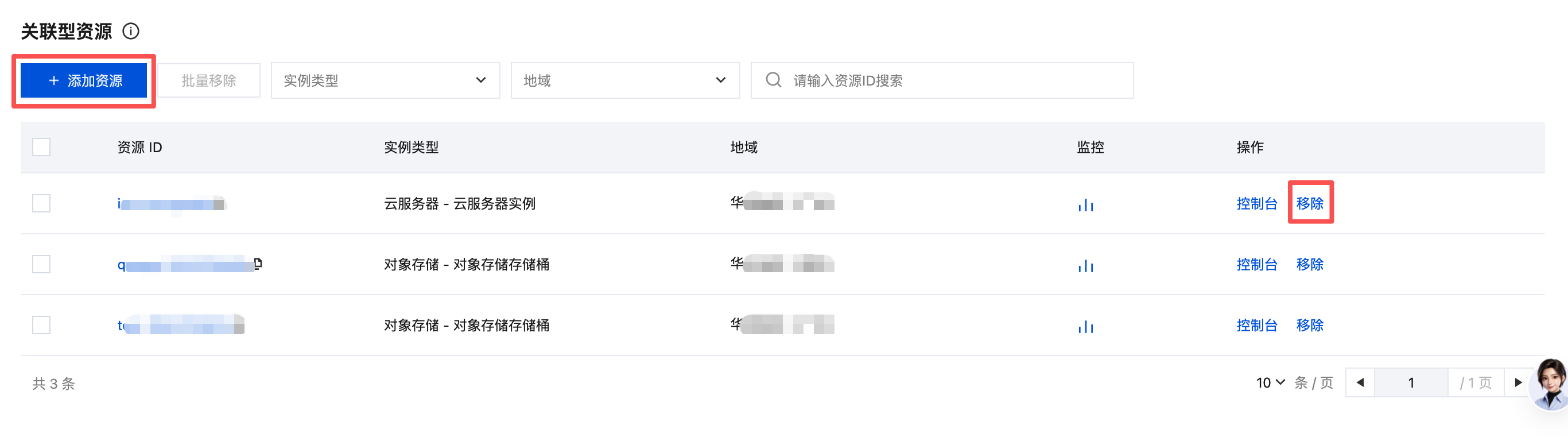Image resolution: width=1568 pixels, height=441 pixels.
Task: Show monitoring chart for third resource row
Action: tap(1085, 326)
